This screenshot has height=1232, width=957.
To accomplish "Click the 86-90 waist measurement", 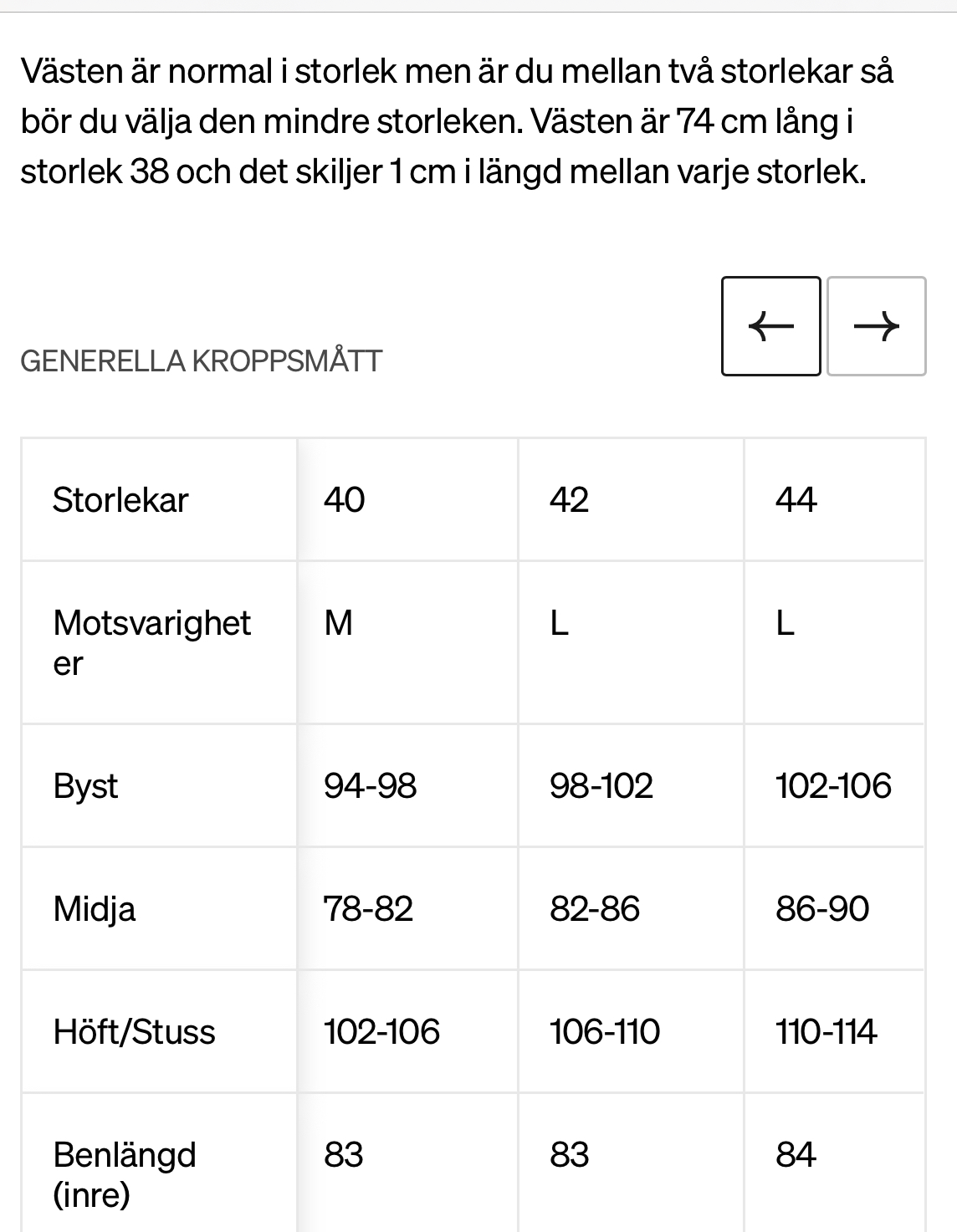I will (822, 909).
